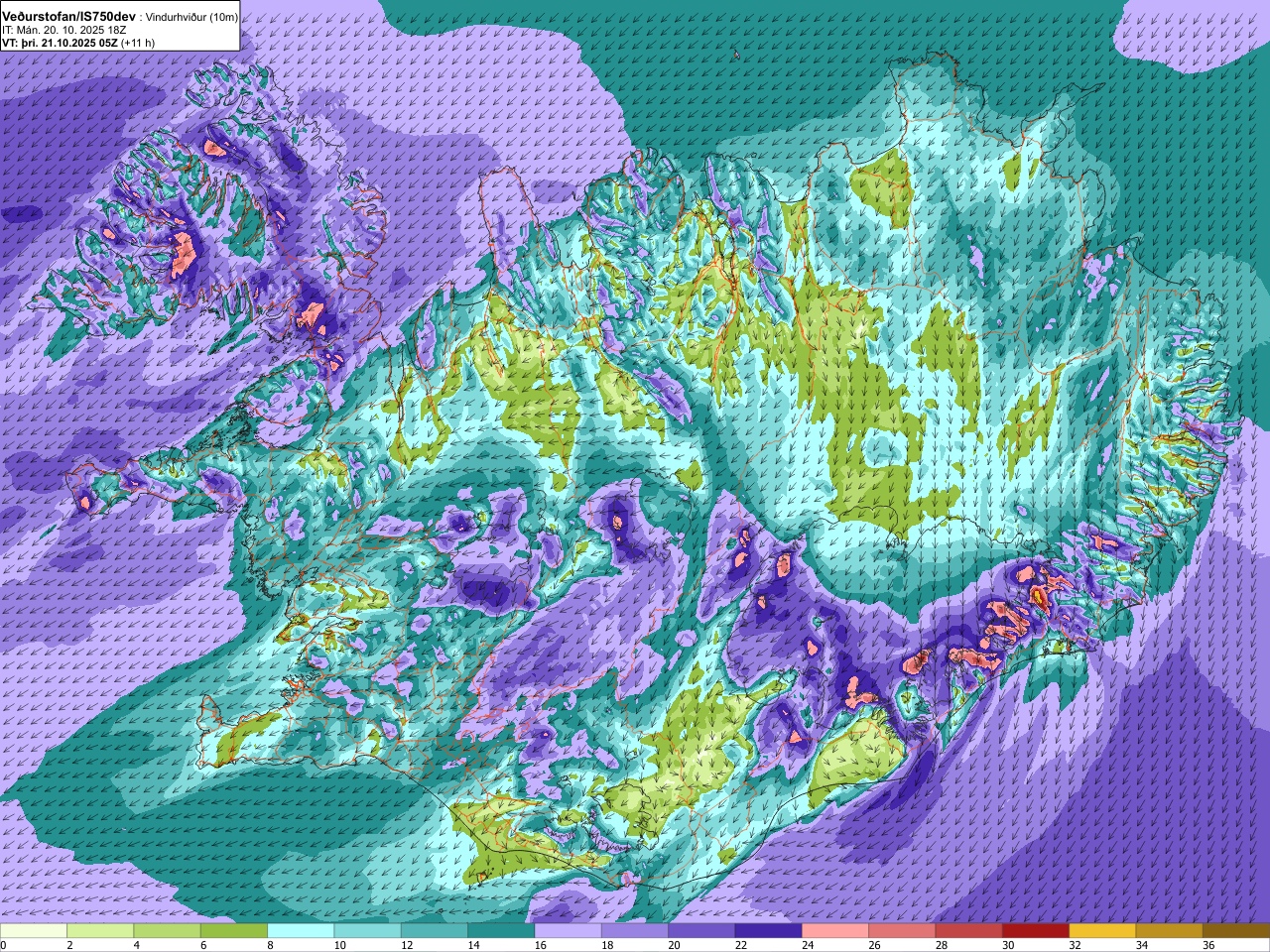Viewport: 1270px width, 952px height.
Task: Click the legend number '0'
Action: 3,946
